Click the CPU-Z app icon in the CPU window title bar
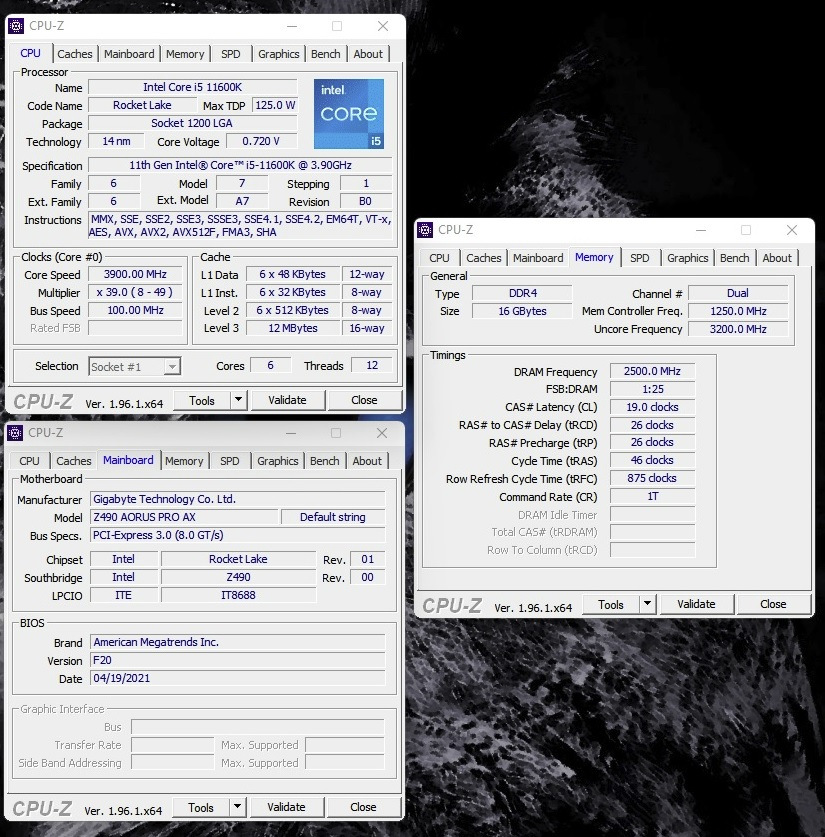 16,26
